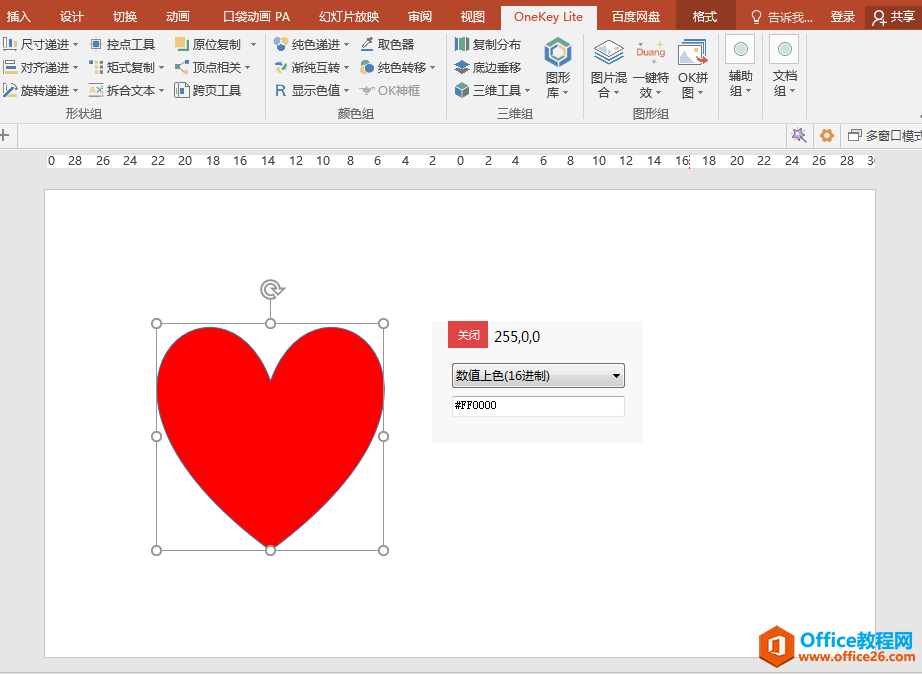Click the 底边垂移 tool
Image resolution: width=922 pixels, height=674 pixels.
(x=488, y=67)
